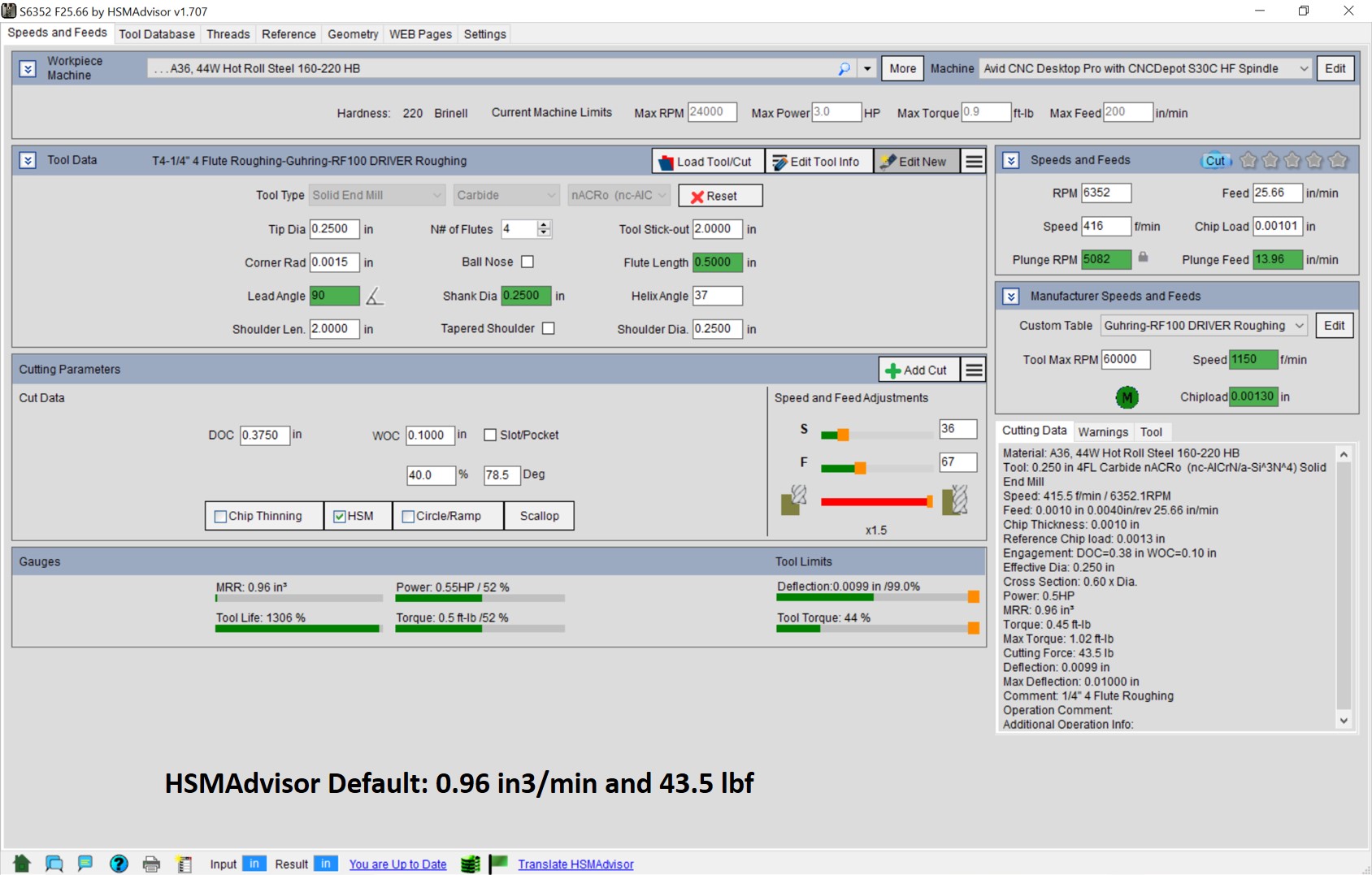Click the green home icon in status bar
This screenshot has width=1372, height=875.
22,864
